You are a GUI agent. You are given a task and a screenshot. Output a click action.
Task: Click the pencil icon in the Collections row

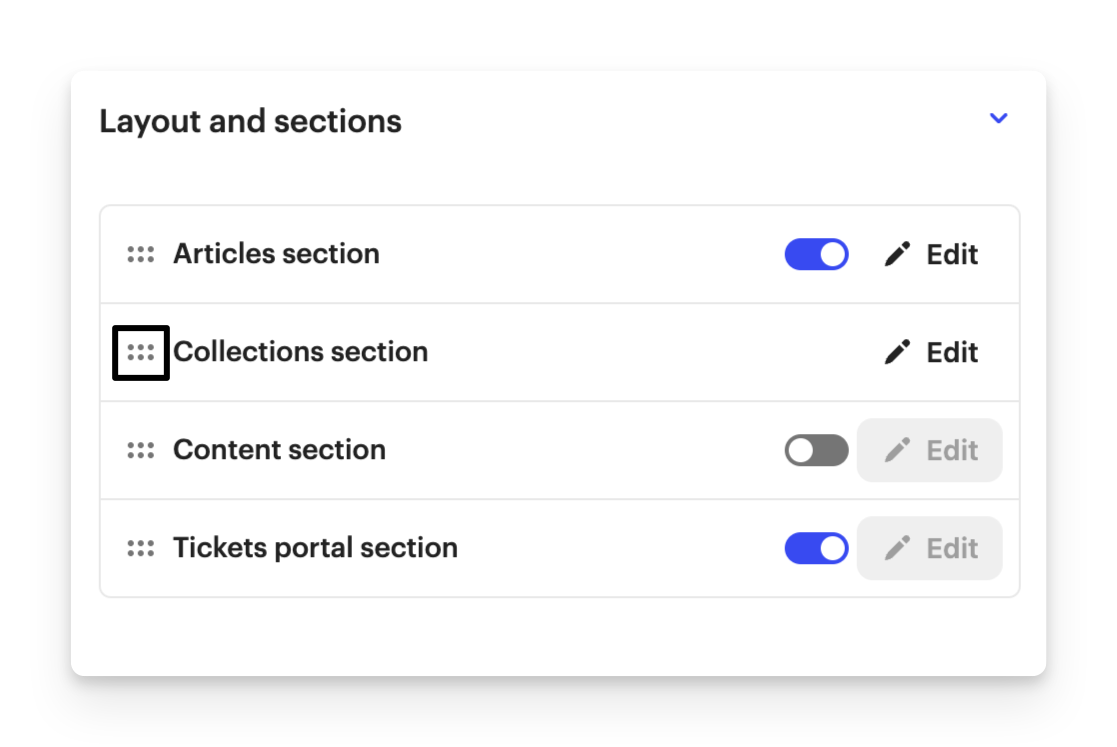tap(897, 352)
